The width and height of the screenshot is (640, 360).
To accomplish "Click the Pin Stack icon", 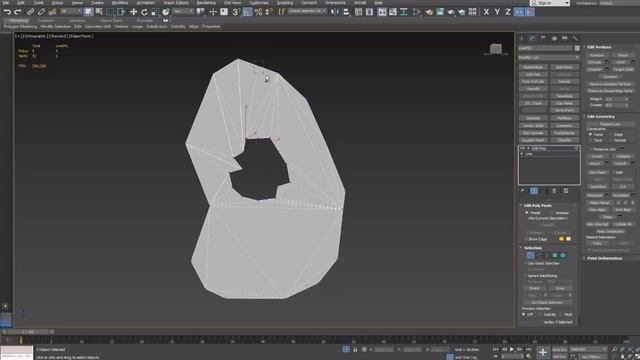I will pyautogui.click(x=522, y=191).
